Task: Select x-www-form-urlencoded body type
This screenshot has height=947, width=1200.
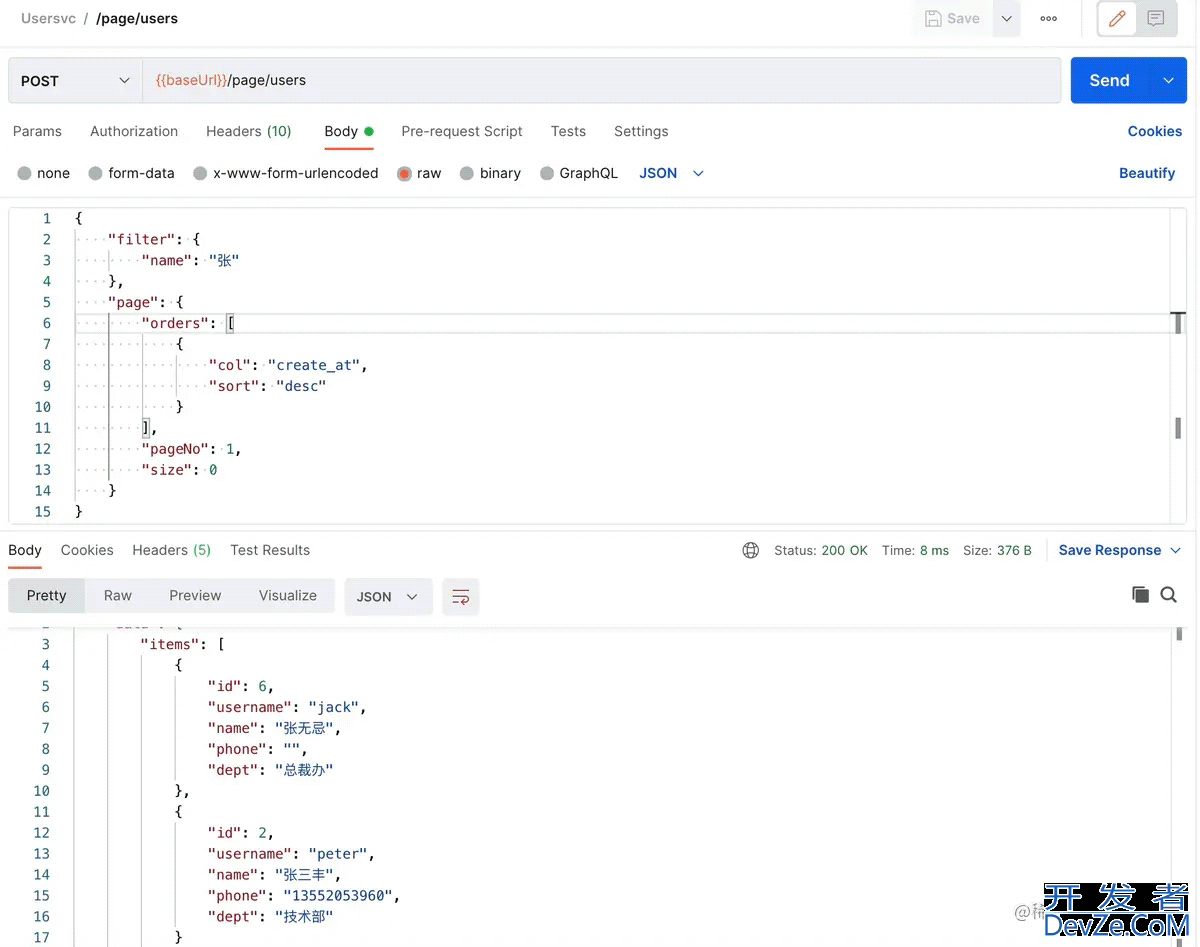Action: tap(286, 173)
